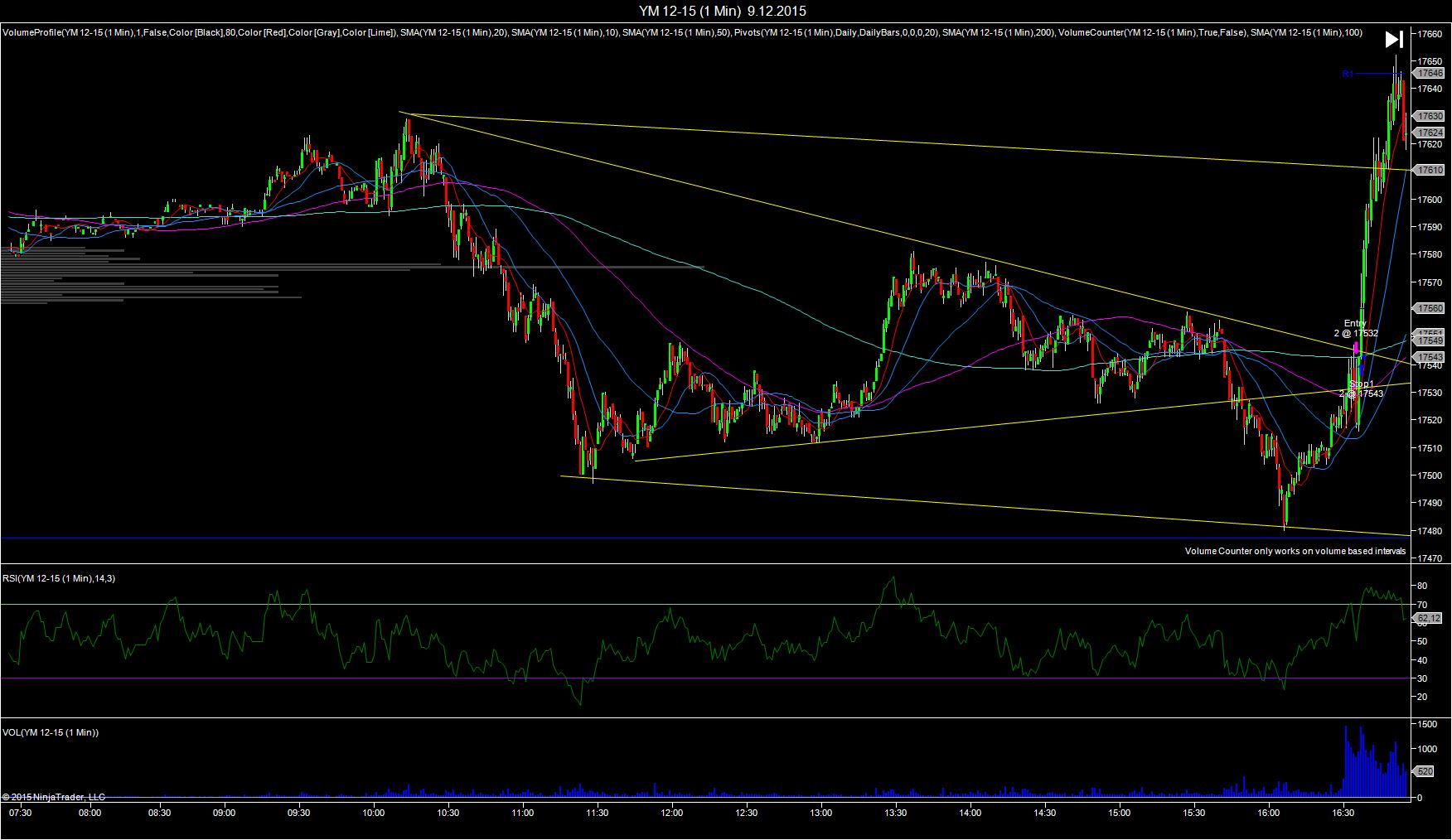This screenshot has width=1452, height=840.
Task: Click the Volume Counter warning message
Action: 1295,551
